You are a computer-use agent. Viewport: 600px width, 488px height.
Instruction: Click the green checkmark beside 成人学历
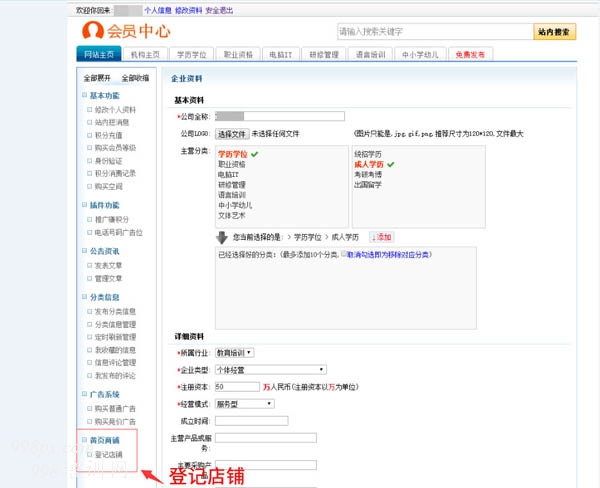point(391,164)
